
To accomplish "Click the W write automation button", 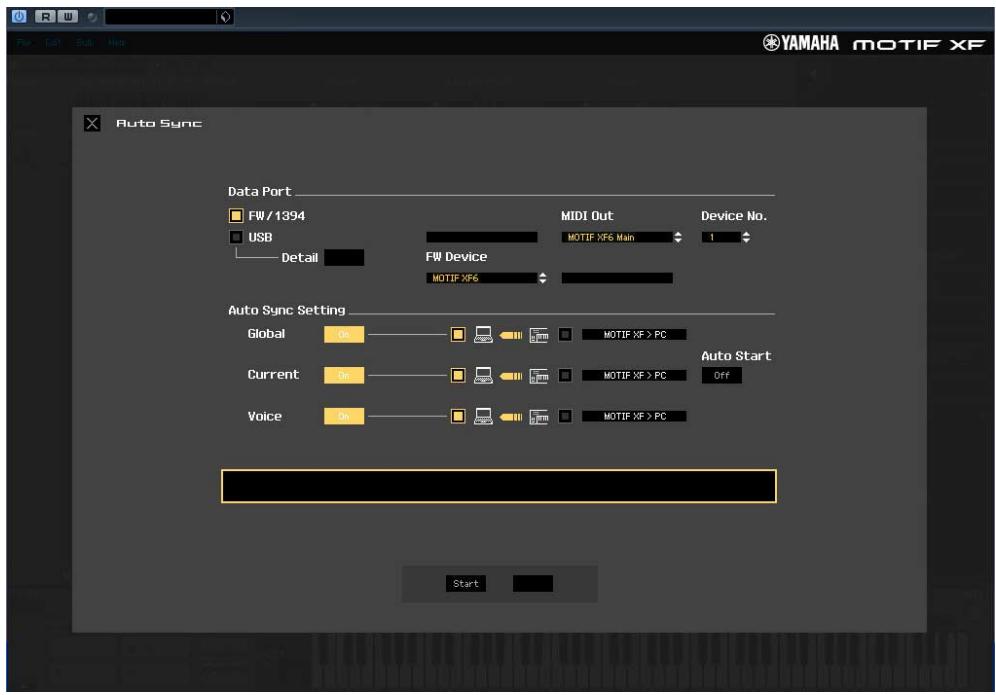I will [x=68, y=17].
